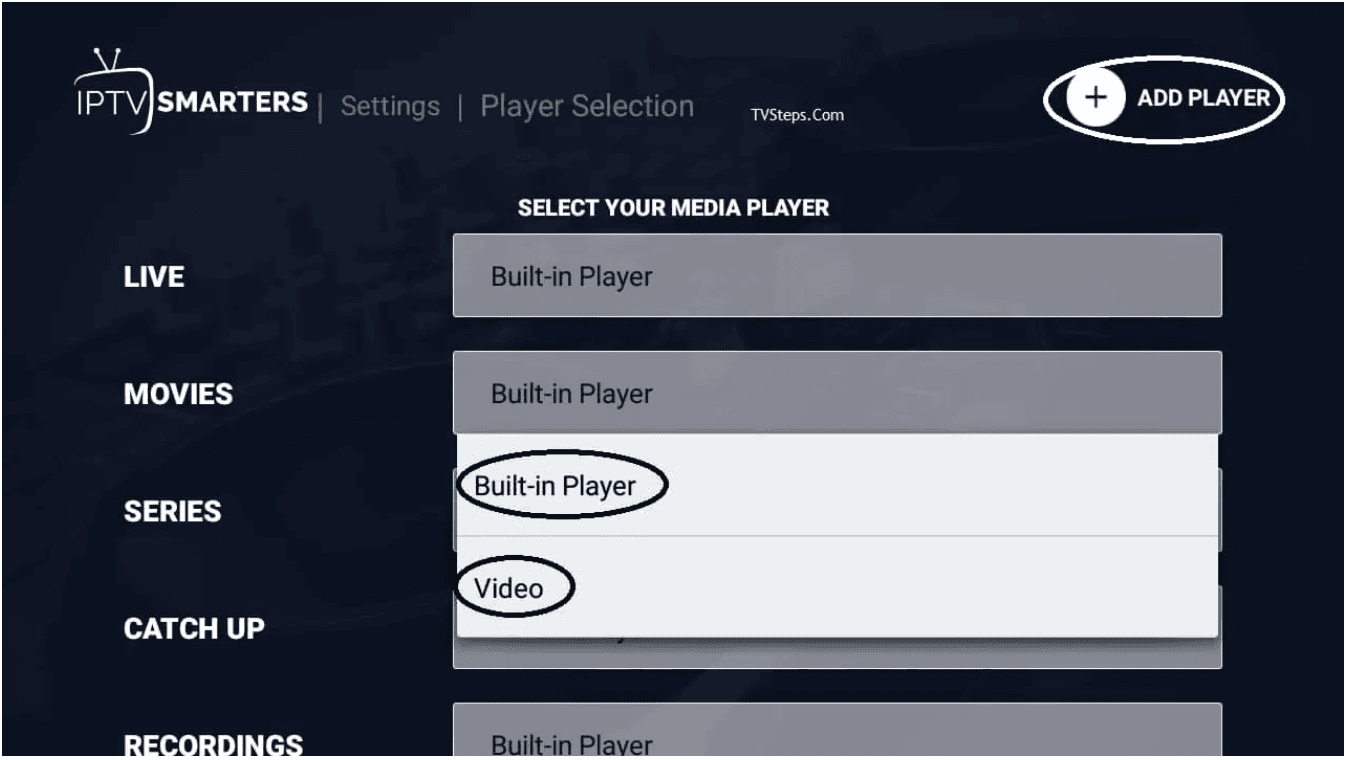Viewport: 1346px width, 760px height.
Task: Click the SERIES row label
Action: click(x=172, y=511)
